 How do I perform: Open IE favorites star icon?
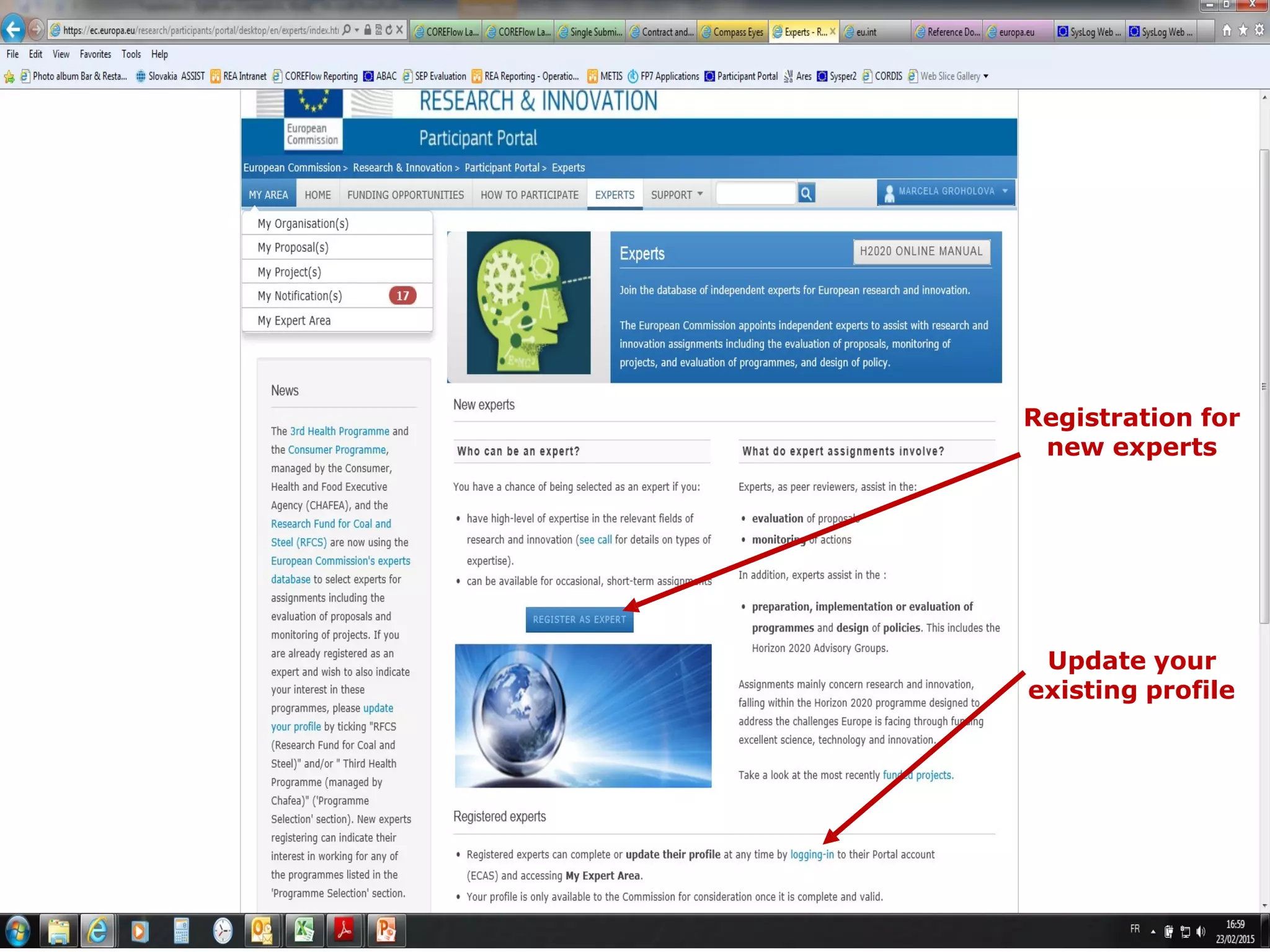(1243, 30)
